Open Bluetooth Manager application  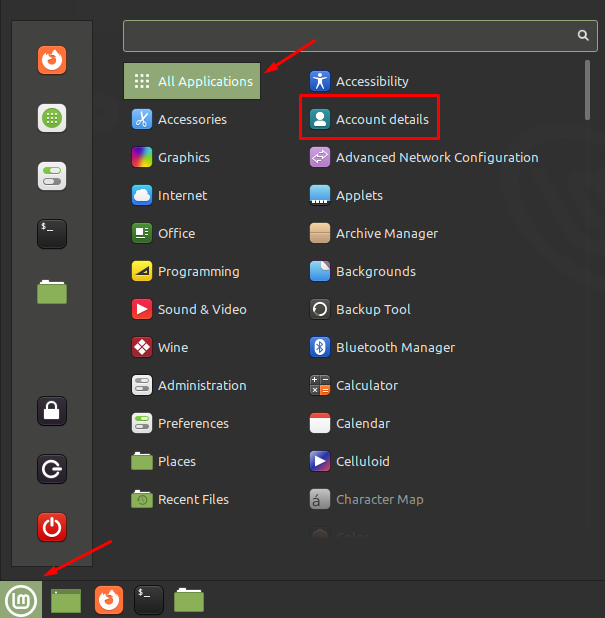pos(394,347)
